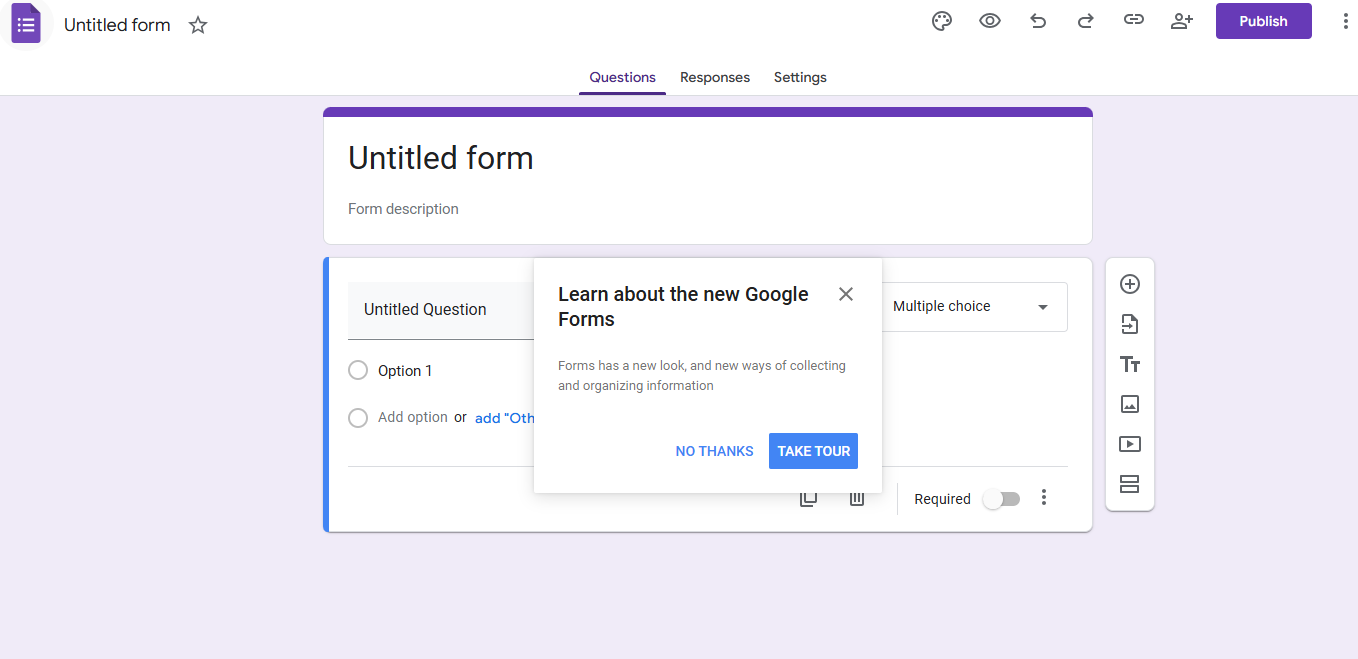Star the Untitled form
The image size is (1358, 659).
tap(197, 25)
